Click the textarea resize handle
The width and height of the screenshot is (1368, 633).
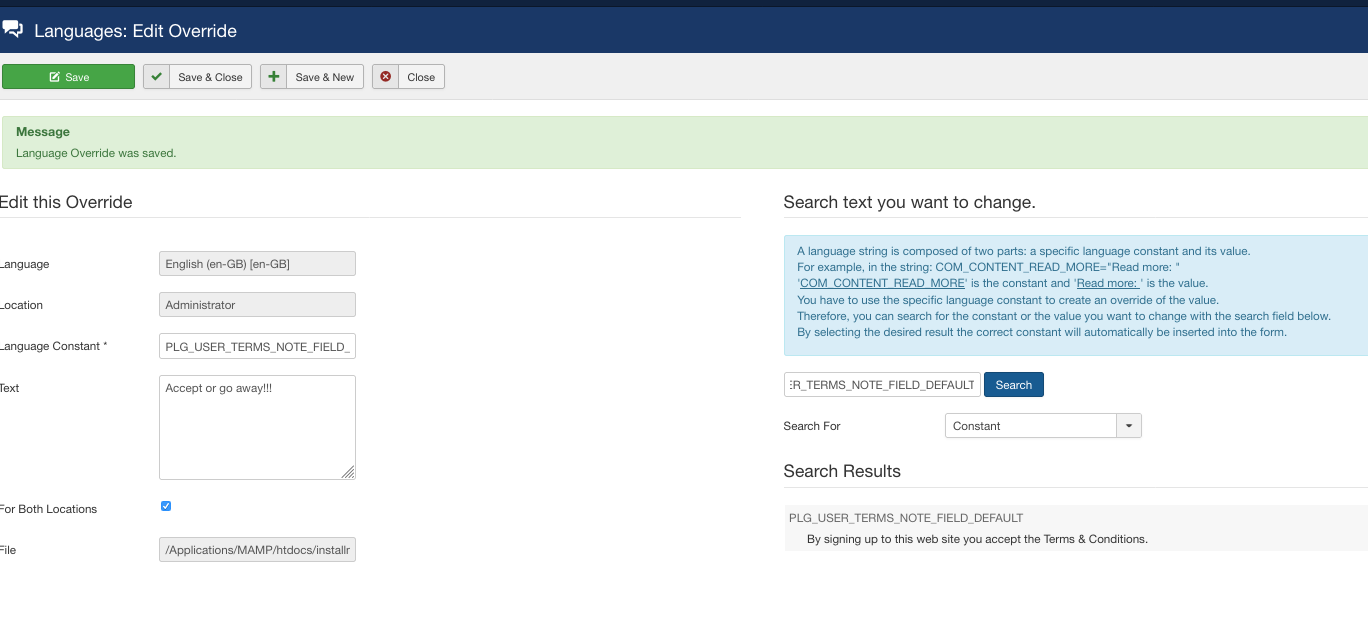click(348, 472)
